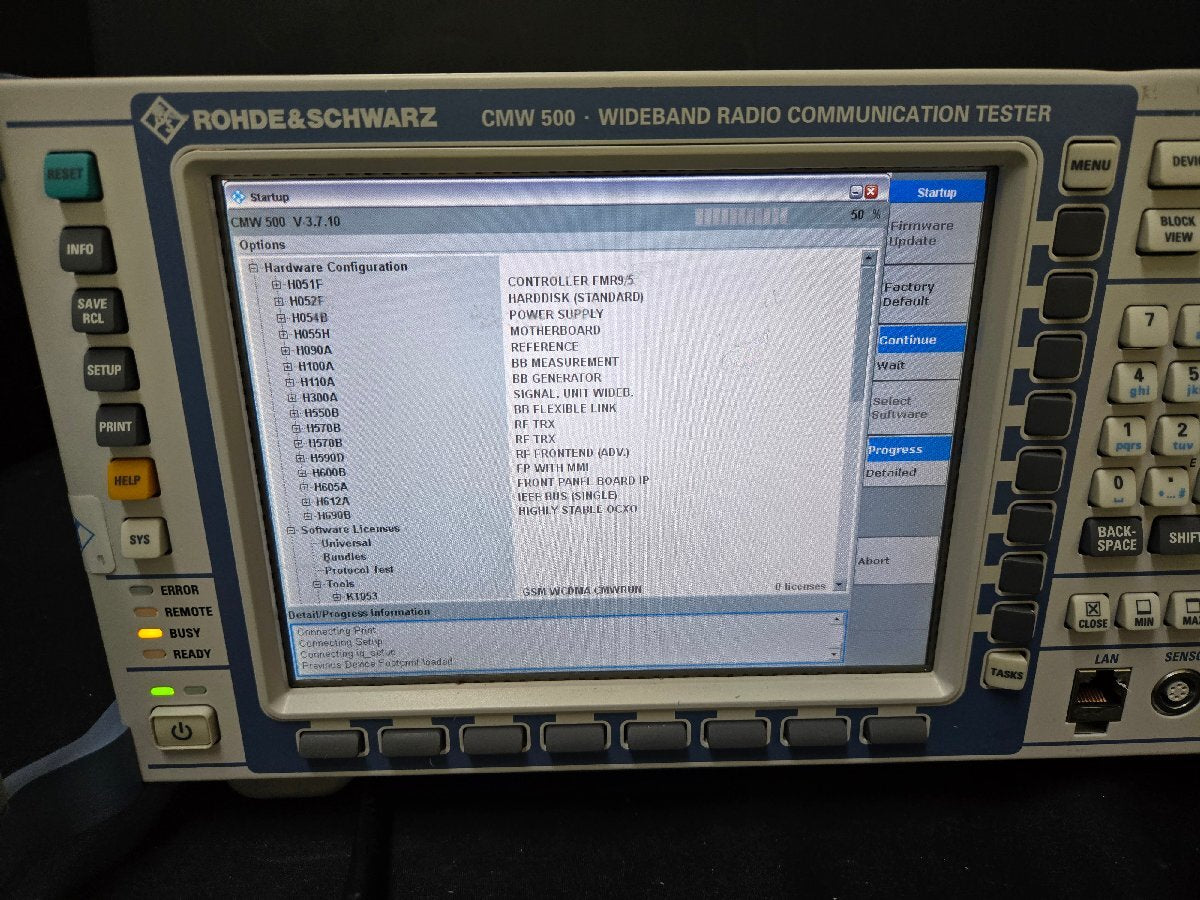
Task: Click the BB MEASUREMENT description
Action: (x=565, y=362)
